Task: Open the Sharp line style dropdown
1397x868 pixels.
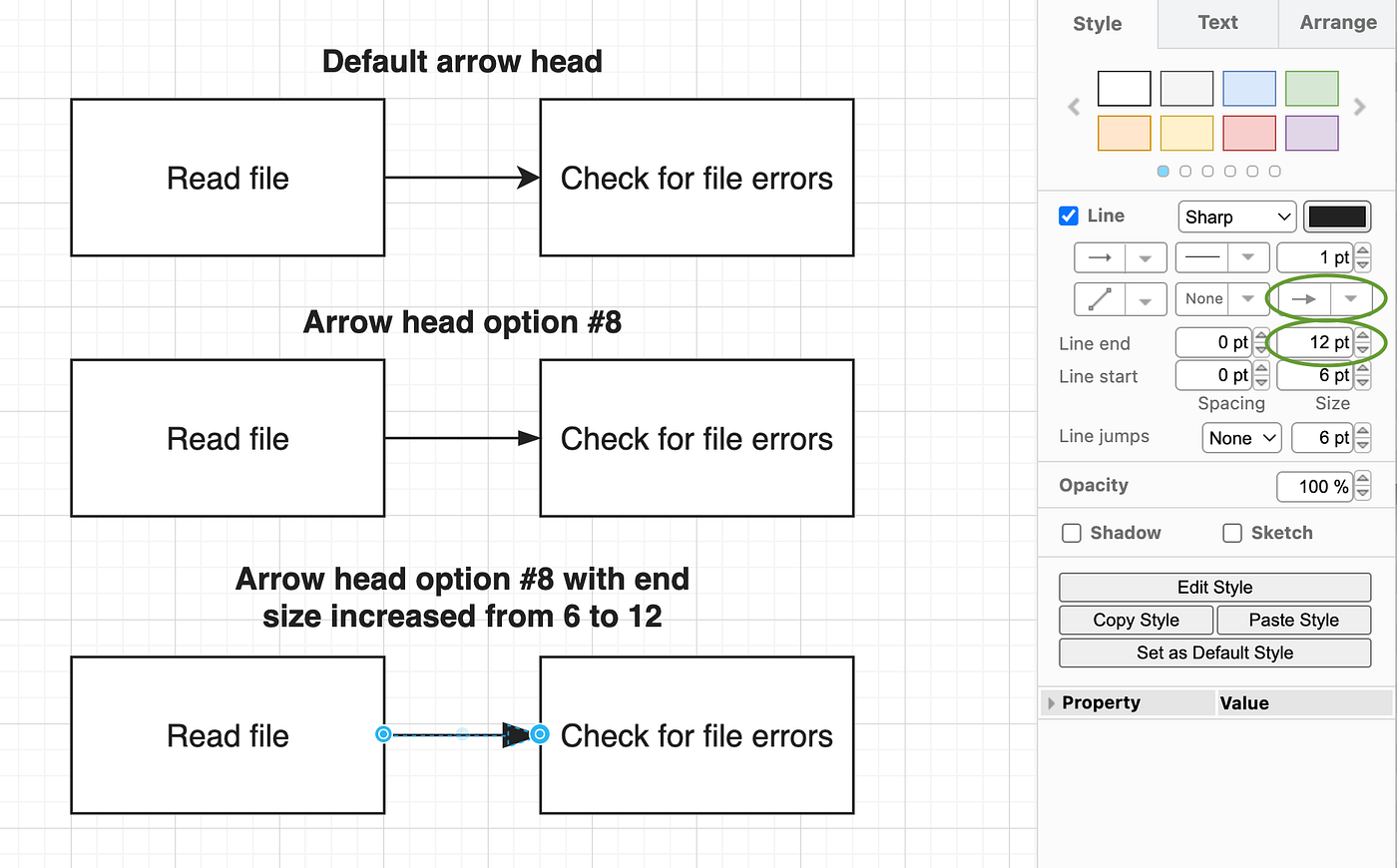Action: click(1236, 217)
